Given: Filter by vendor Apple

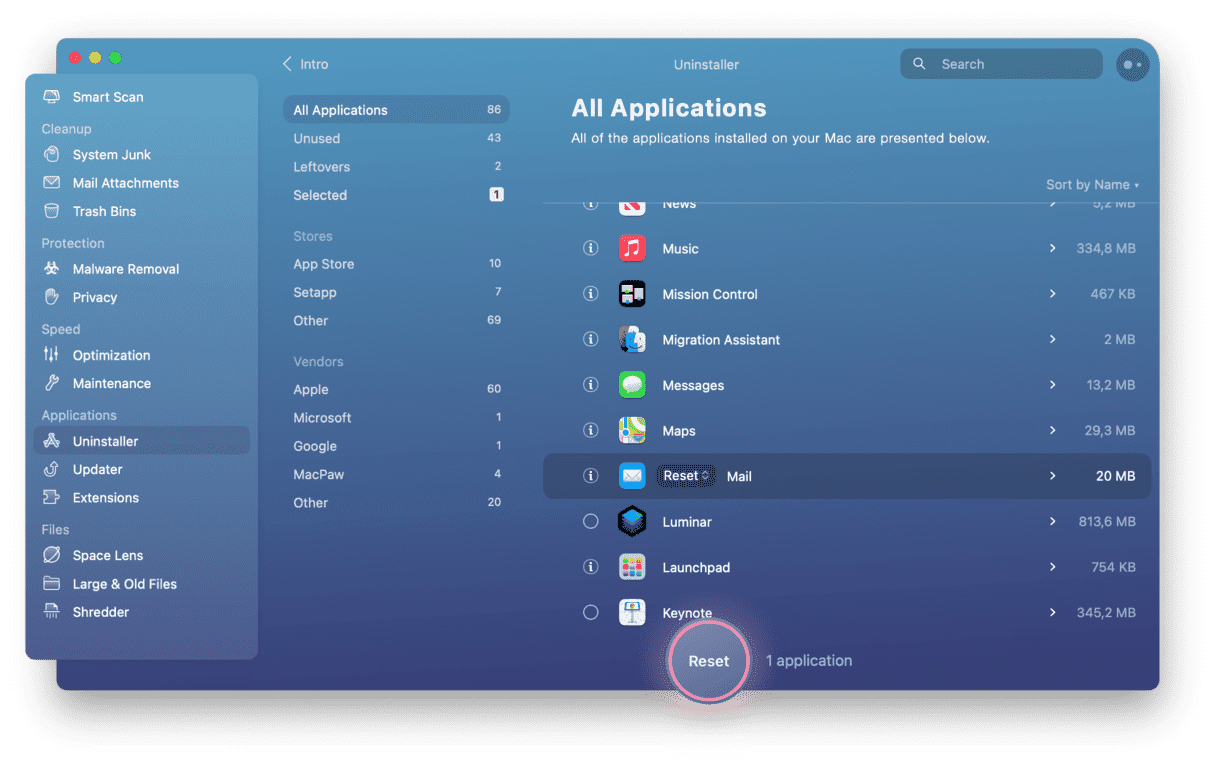Looking at the screenshot, I should 397,389.
